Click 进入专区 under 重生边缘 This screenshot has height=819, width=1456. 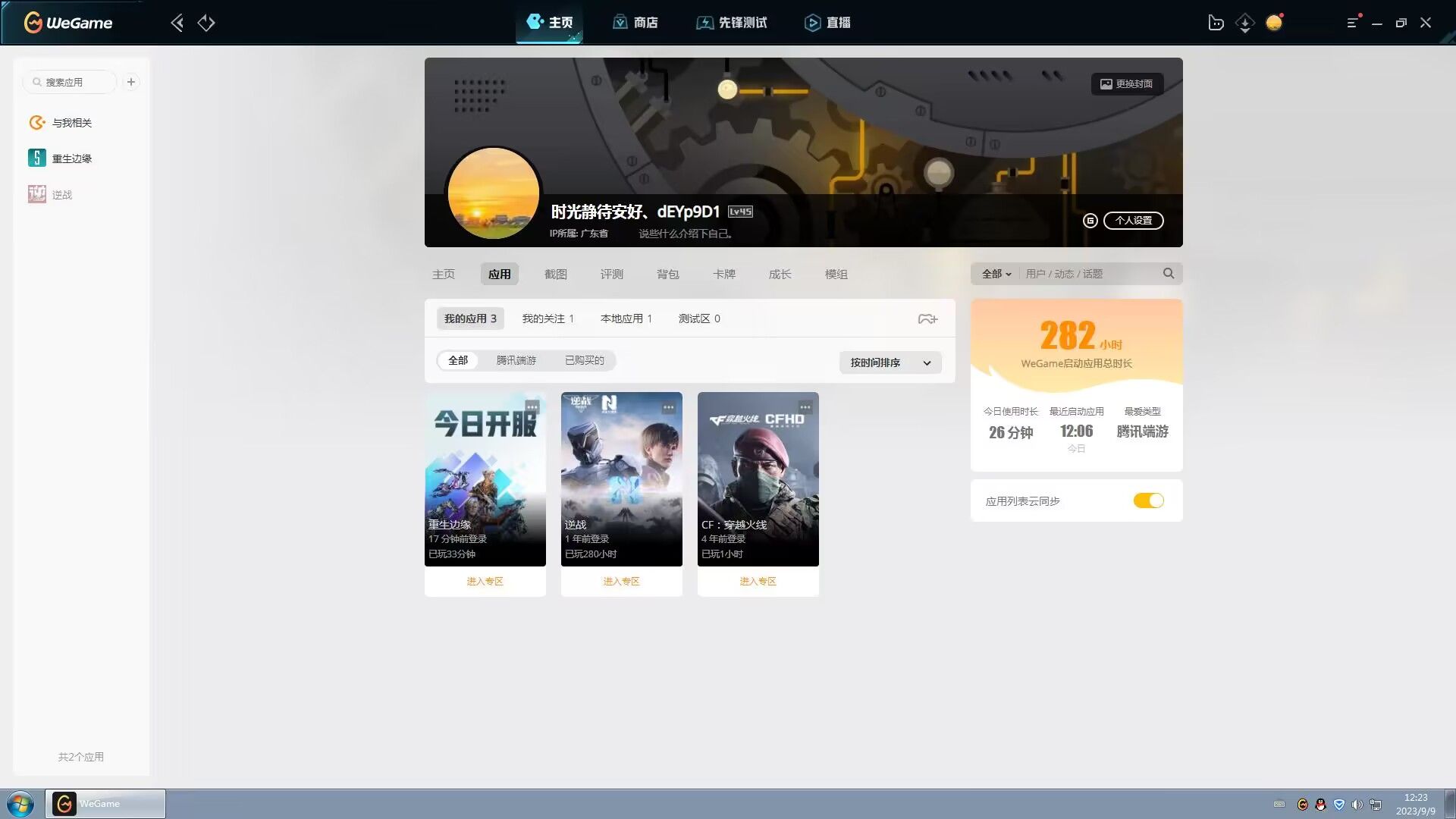pyautogui.click(x=485, y=582)
